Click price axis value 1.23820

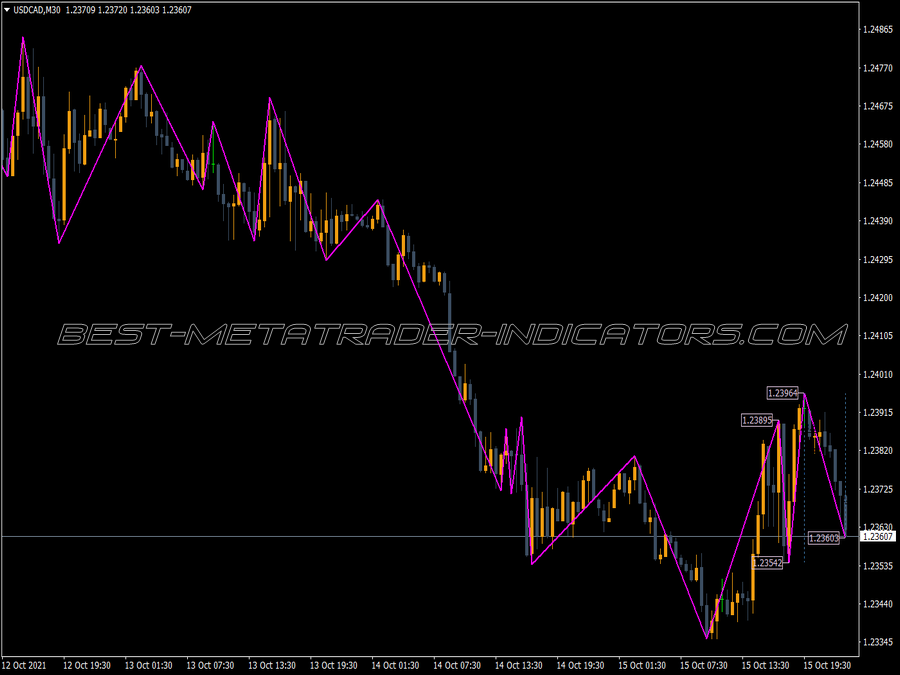[878, 451]
